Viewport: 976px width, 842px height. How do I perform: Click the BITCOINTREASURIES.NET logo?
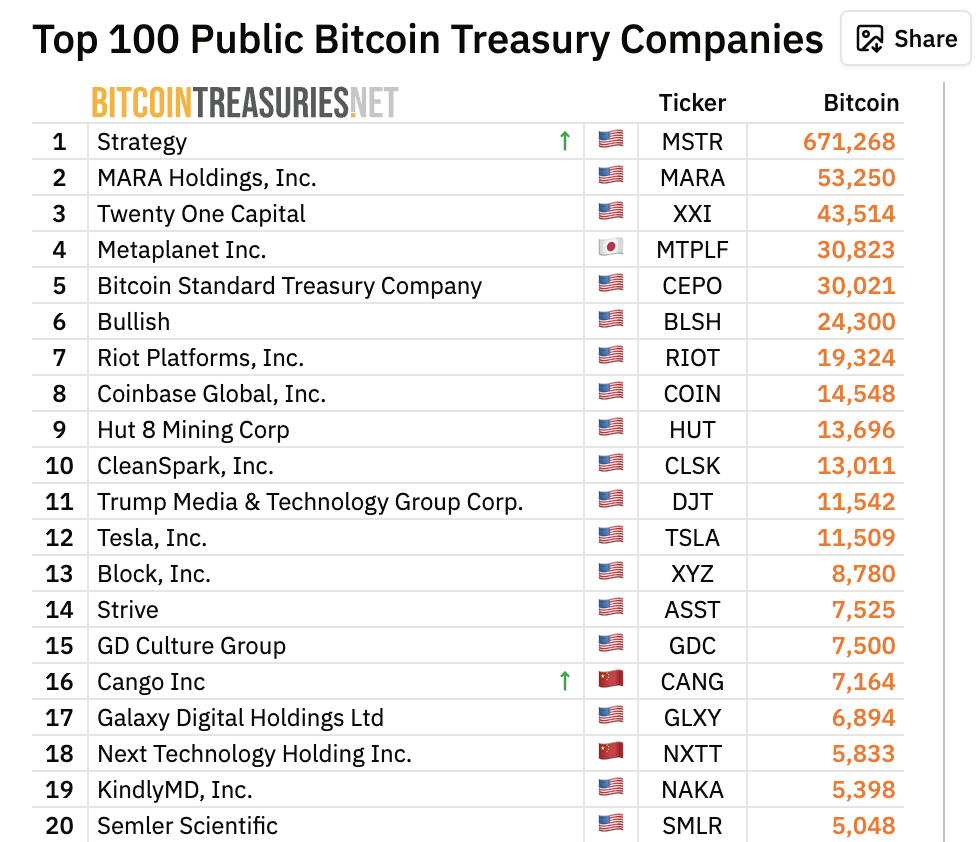tap(243, 101)
